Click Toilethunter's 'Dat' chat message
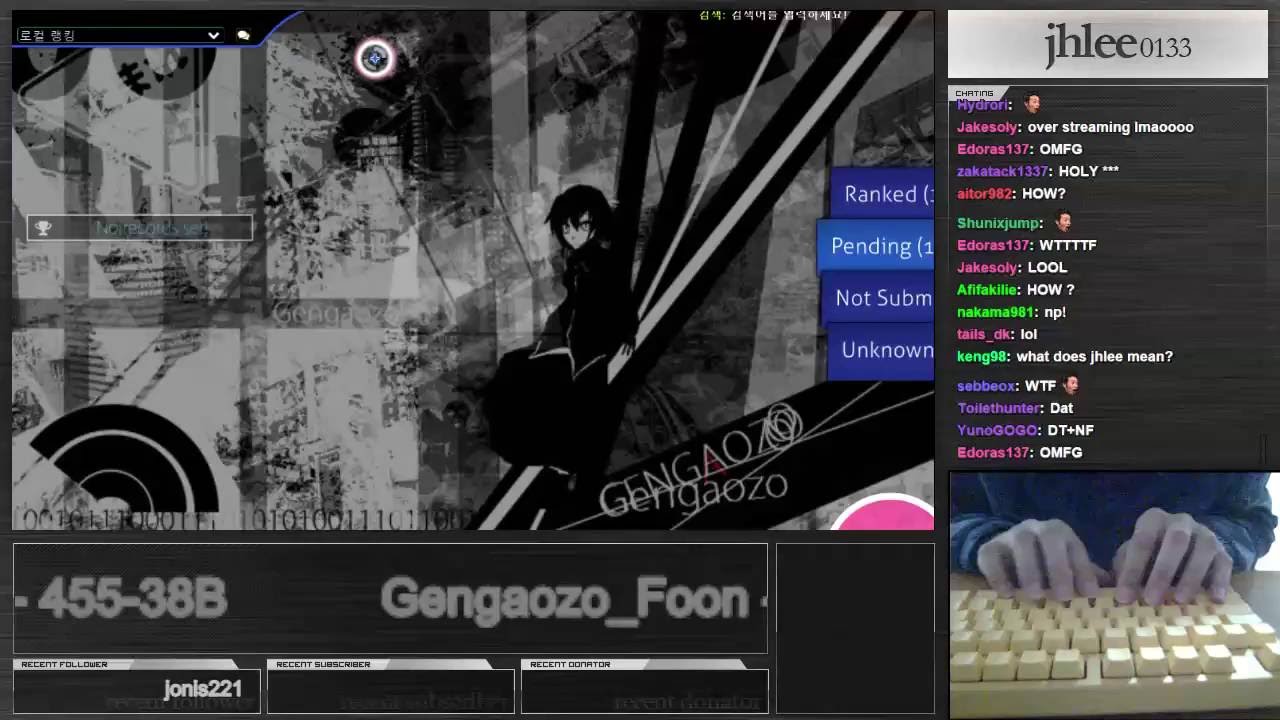This screenshot has height=720, width=1280. point(1062,408)
